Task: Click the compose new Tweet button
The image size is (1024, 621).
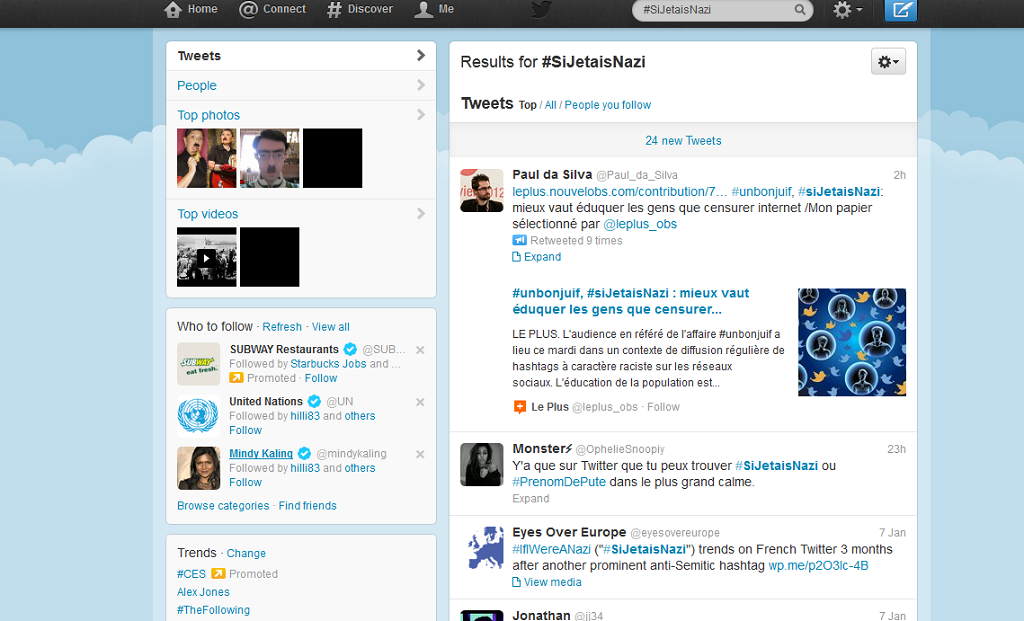Action: click(901, 10)
